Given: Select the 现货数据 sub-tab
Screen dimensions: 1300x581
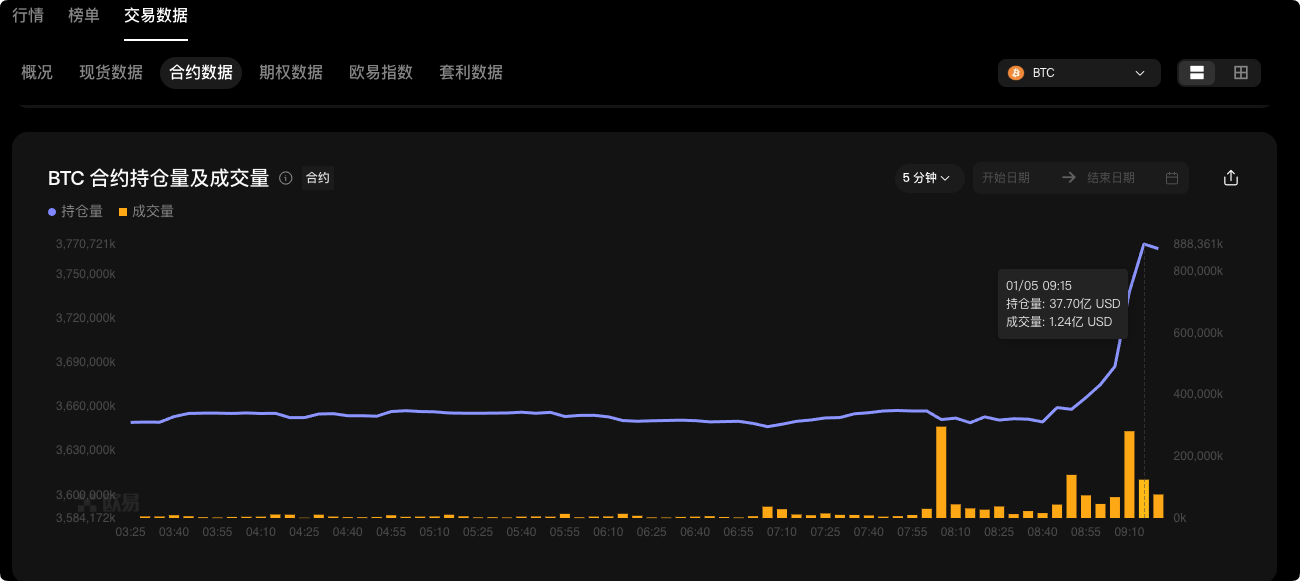Looking at the screenshot, I should click(111, 72).
